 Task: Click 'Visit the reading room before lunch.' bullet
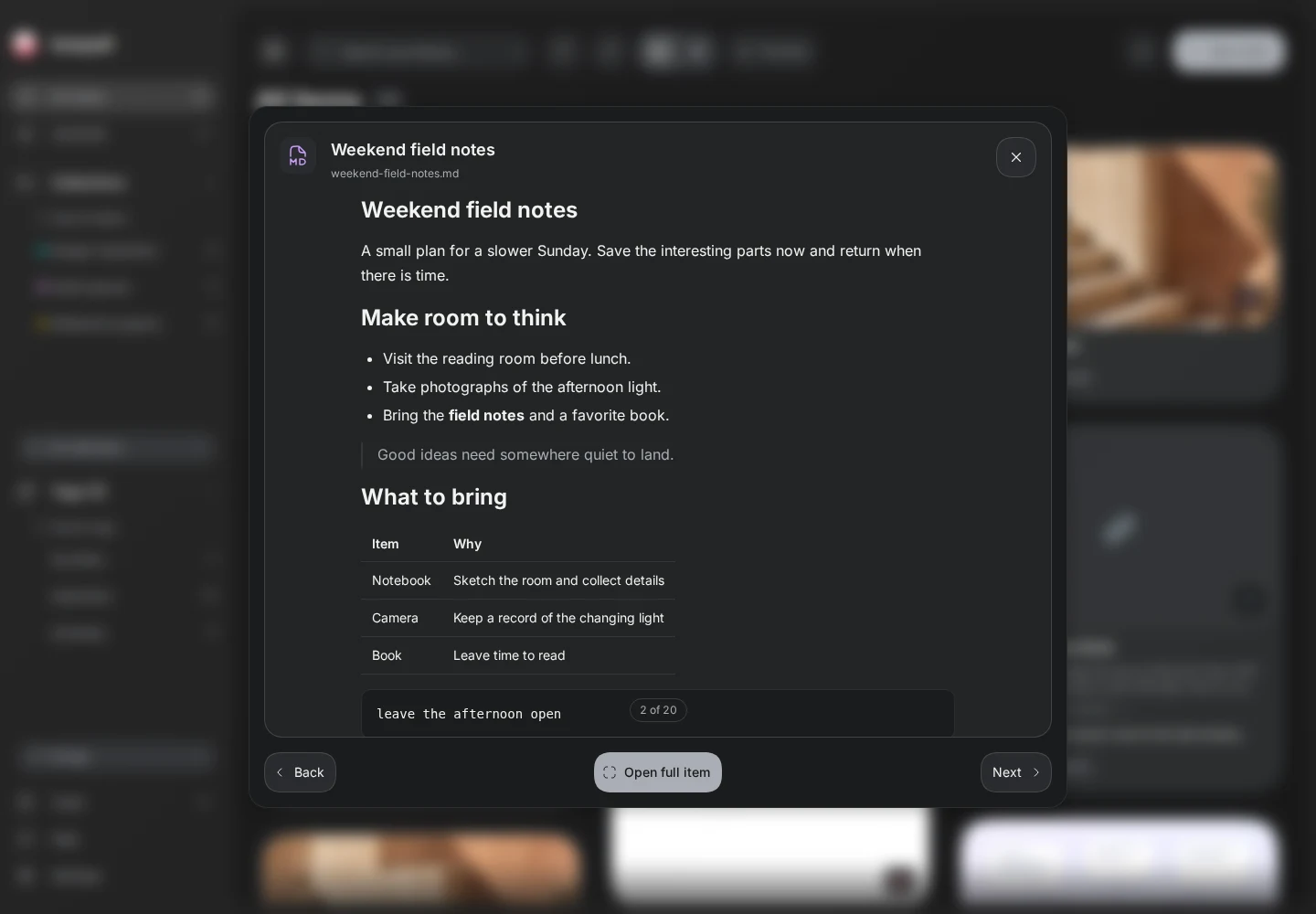(506, 359)
